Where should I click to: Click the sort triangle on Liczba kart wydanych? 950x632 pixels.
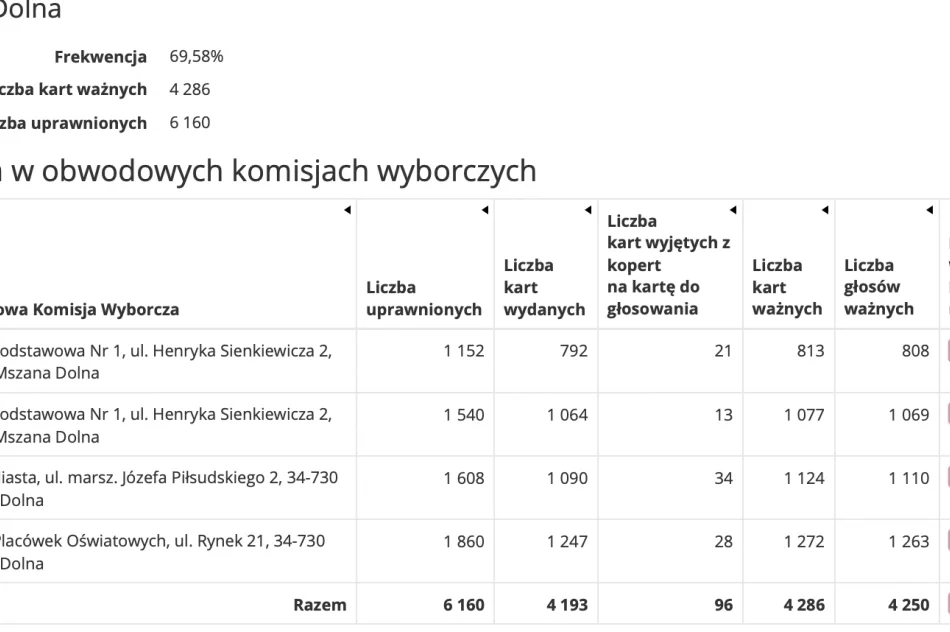point(586,210)
